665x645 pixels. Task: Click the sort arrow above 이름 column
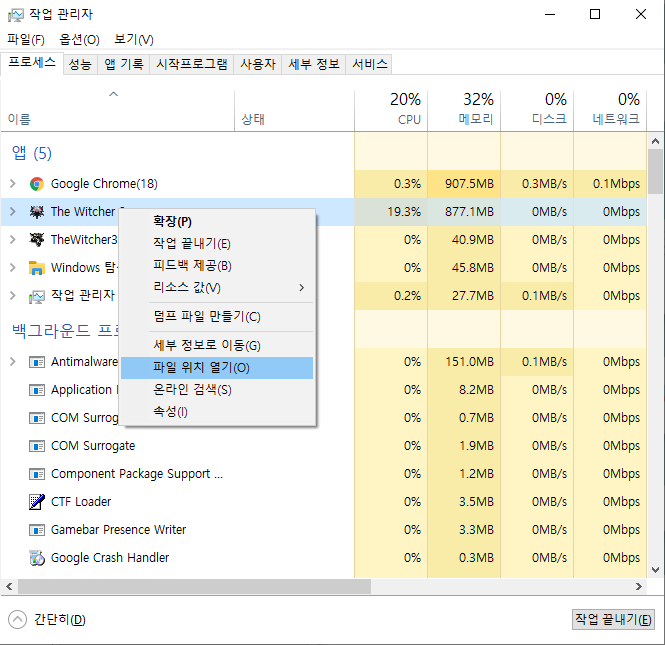[x=113, y=94]
